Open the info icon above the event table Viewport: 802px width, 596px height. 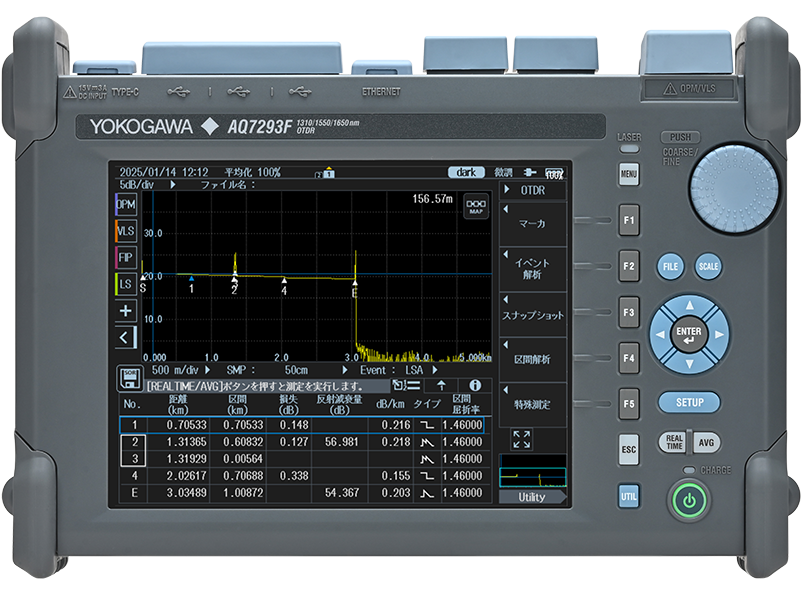tap(475, 384)
